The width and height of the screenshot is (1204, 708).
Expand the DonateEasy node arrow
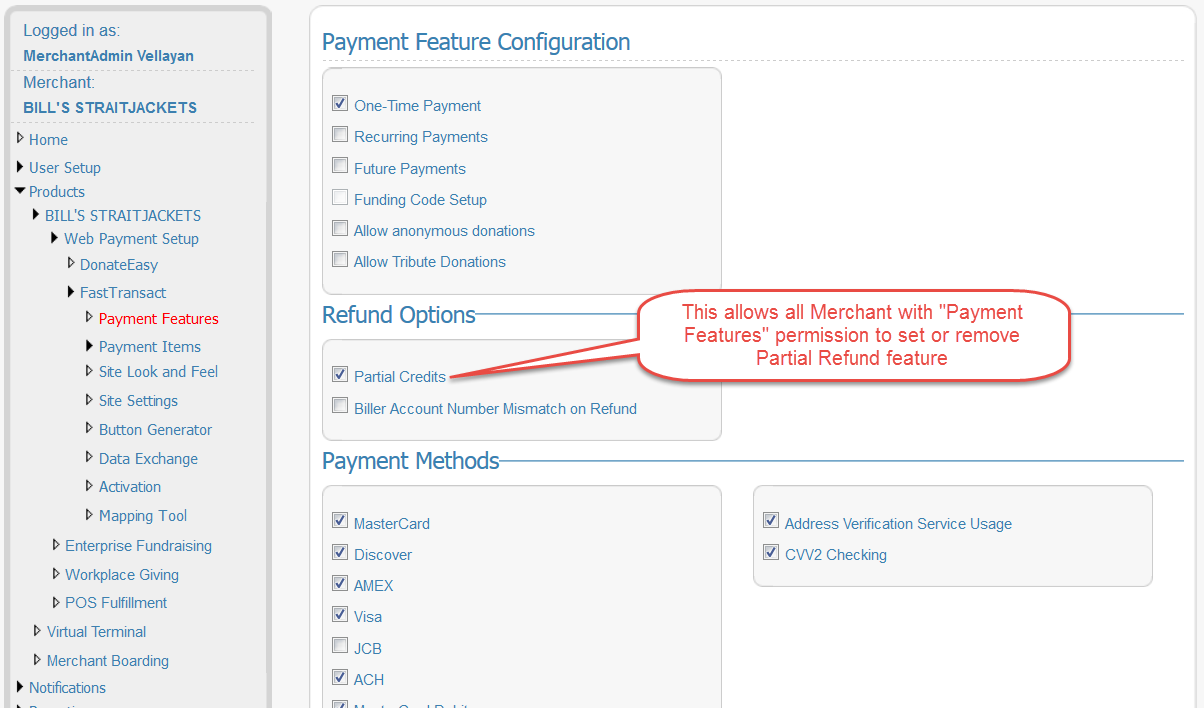click(x=71, y=264)
